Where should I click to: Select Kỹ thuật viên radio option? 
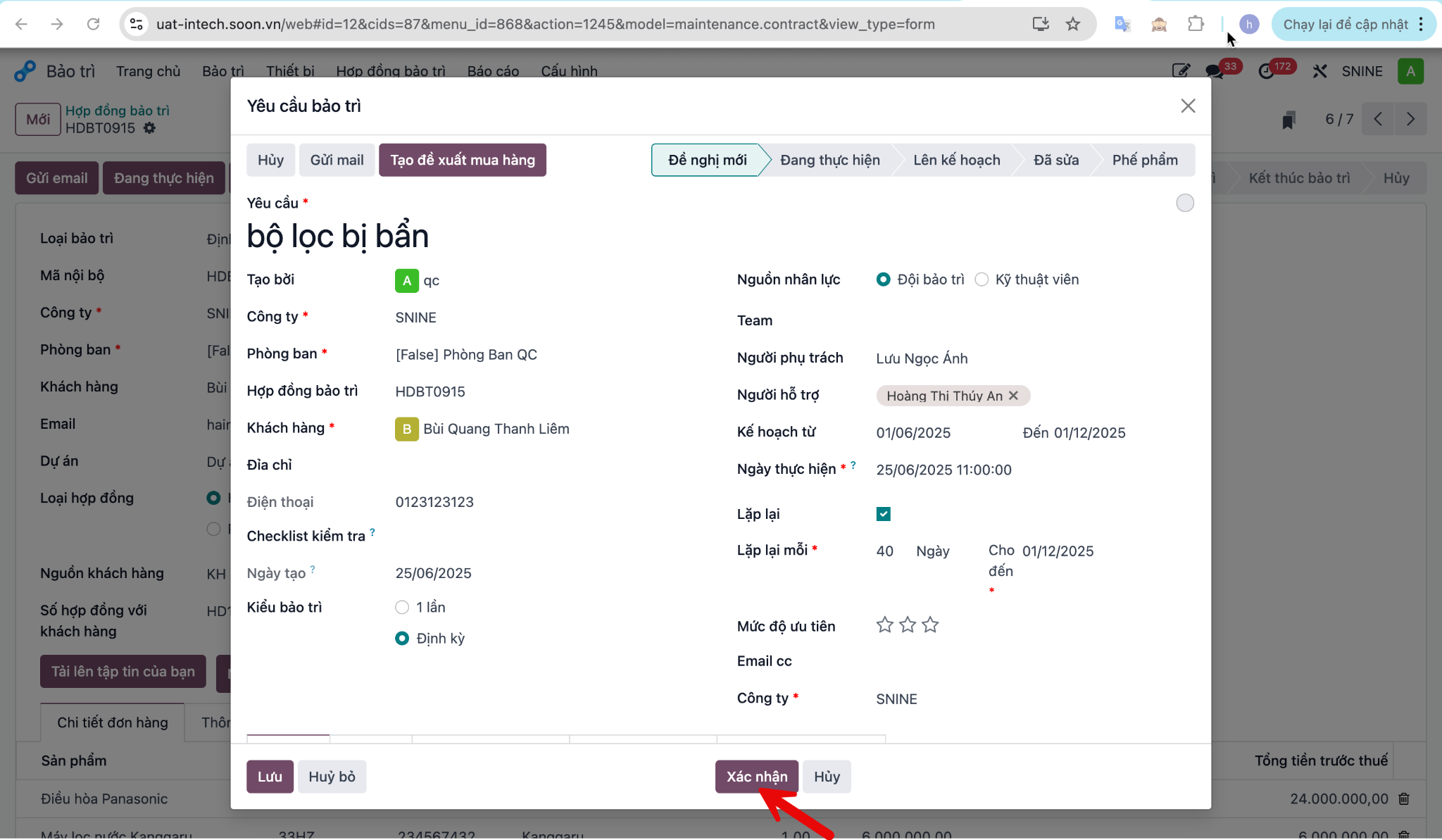[x=982, y=280]
